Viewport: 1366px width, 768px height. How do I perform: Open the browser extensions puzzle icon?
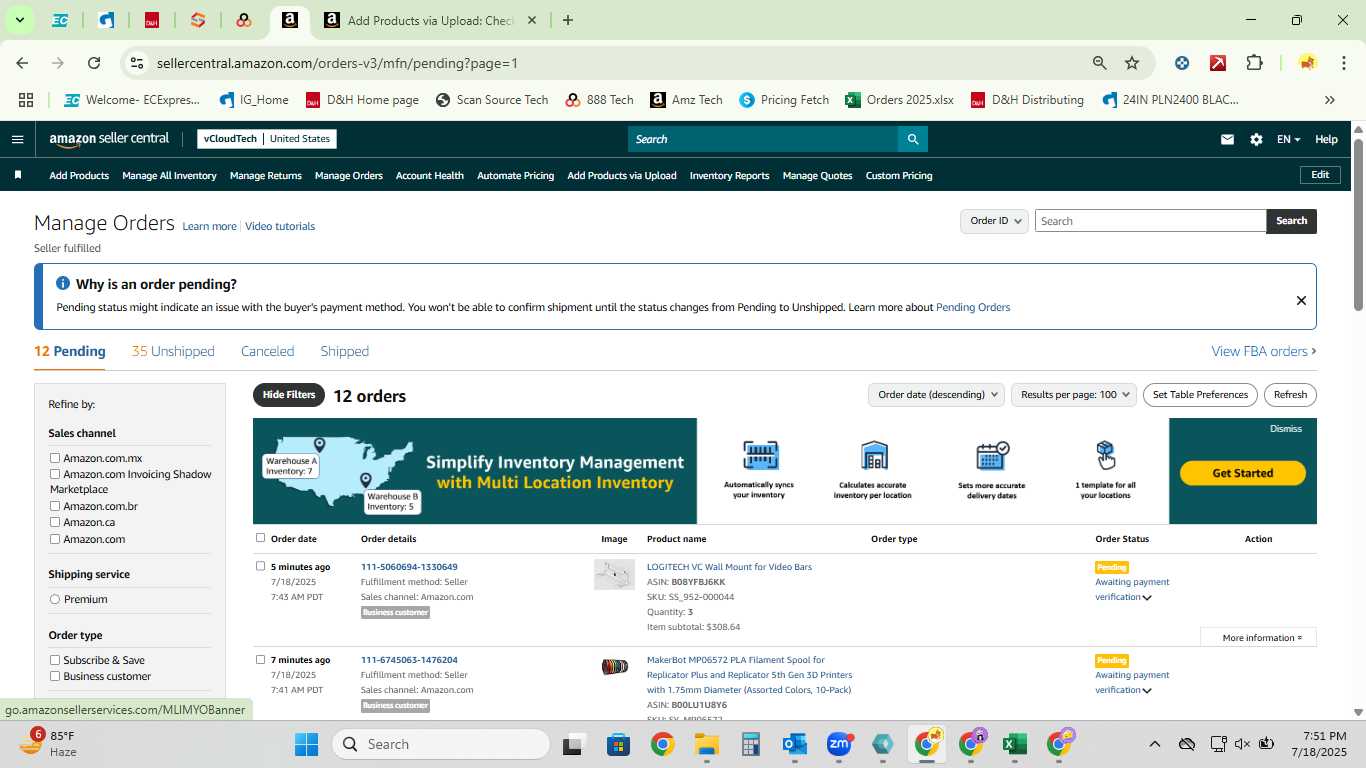click(x=1254, y=63)
